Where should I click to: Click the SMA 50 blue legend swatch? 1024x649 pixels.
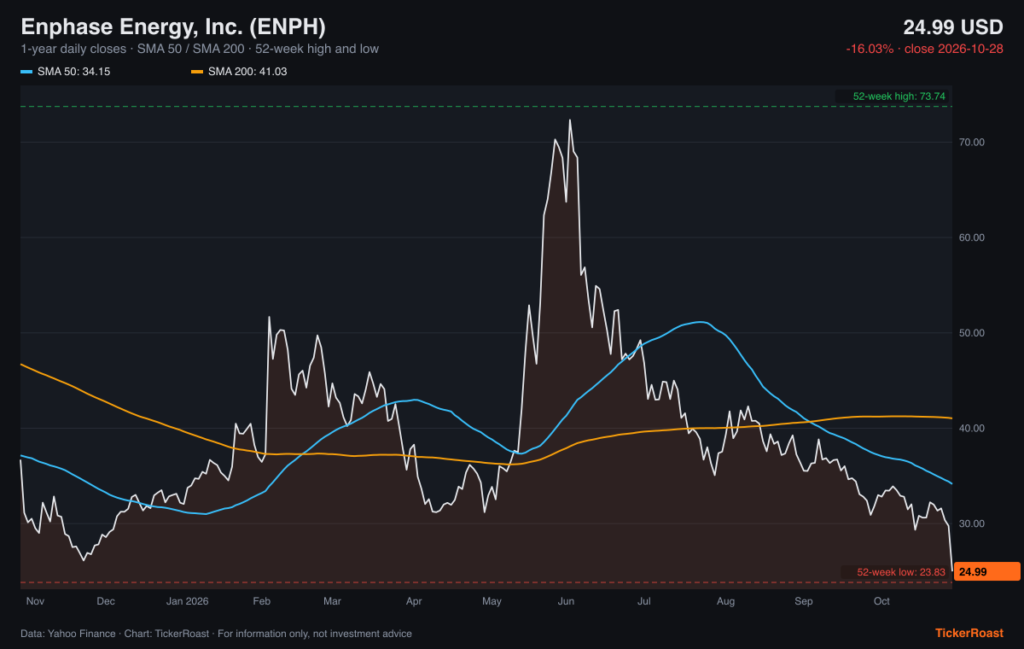coord(27,72)
